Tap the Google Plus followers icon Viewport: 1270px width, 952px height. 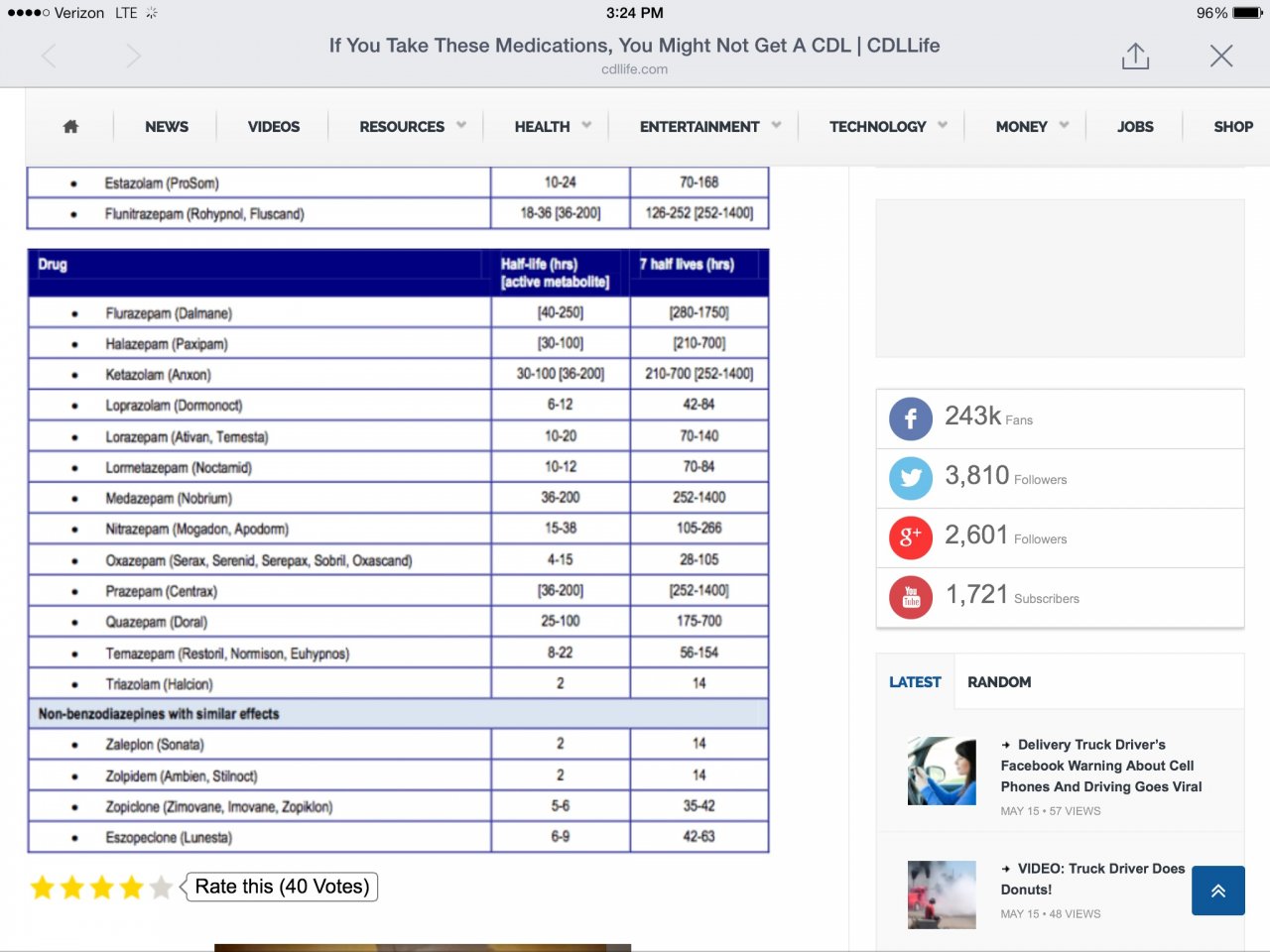[910, 538]
